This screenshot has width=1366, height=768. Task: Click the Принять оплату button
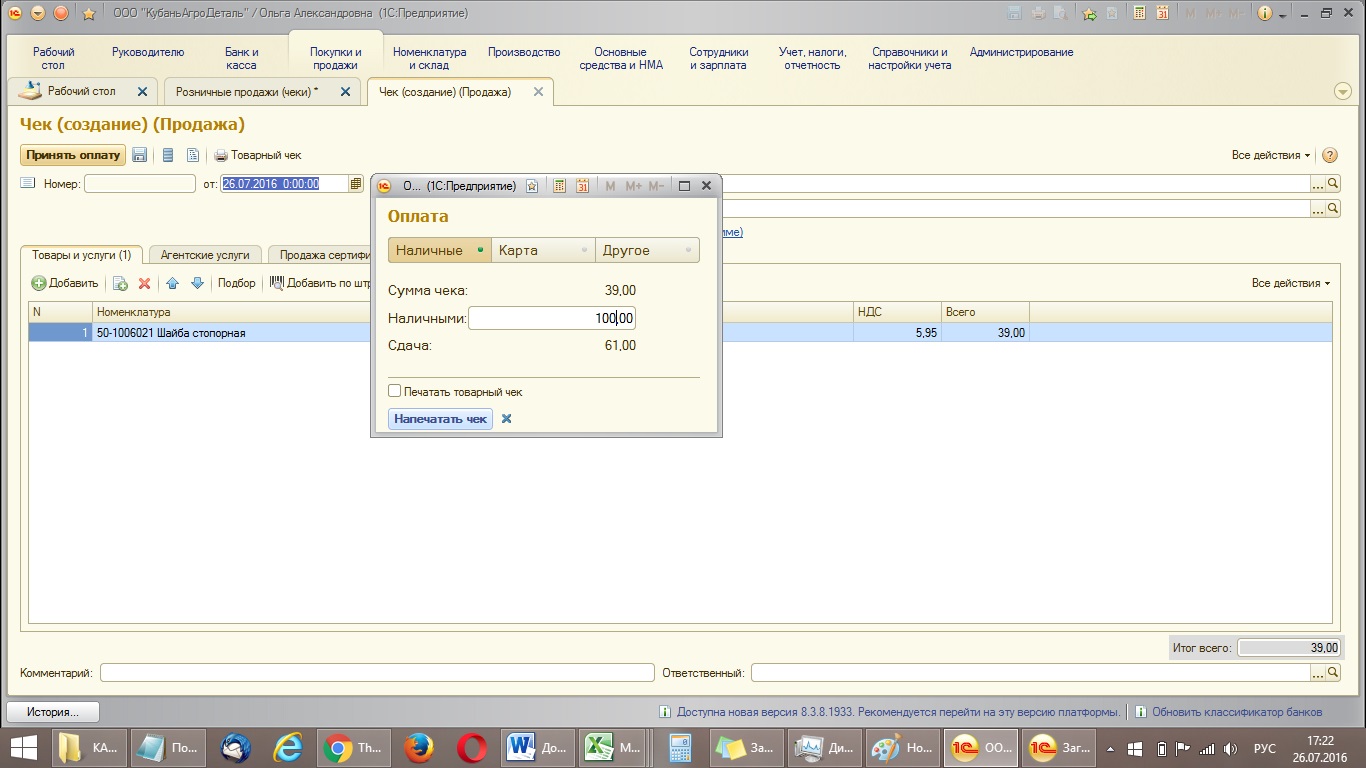[73, 155]
